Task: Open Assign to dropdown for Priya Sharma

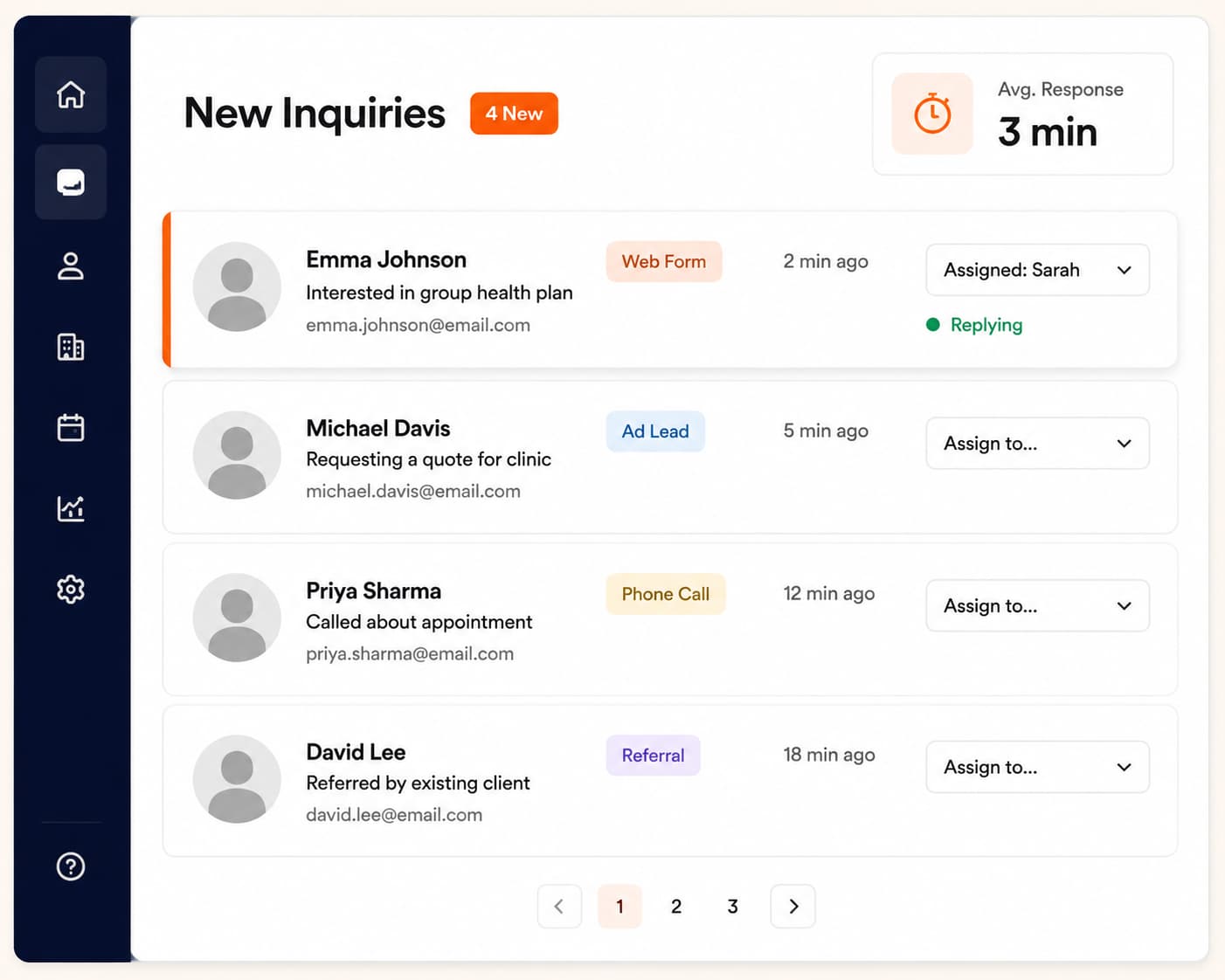Action: (1037, 605)
